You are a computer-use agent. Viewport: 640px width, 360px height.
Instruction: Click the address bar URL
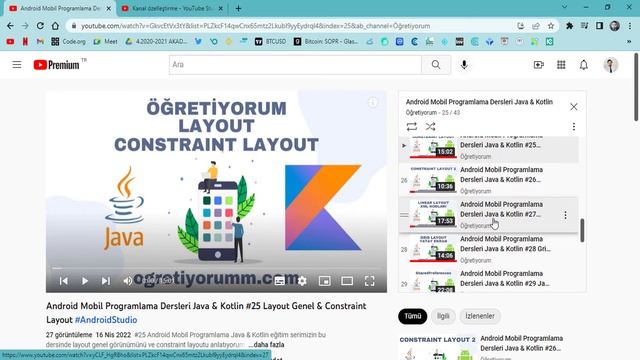click(256, 26)
